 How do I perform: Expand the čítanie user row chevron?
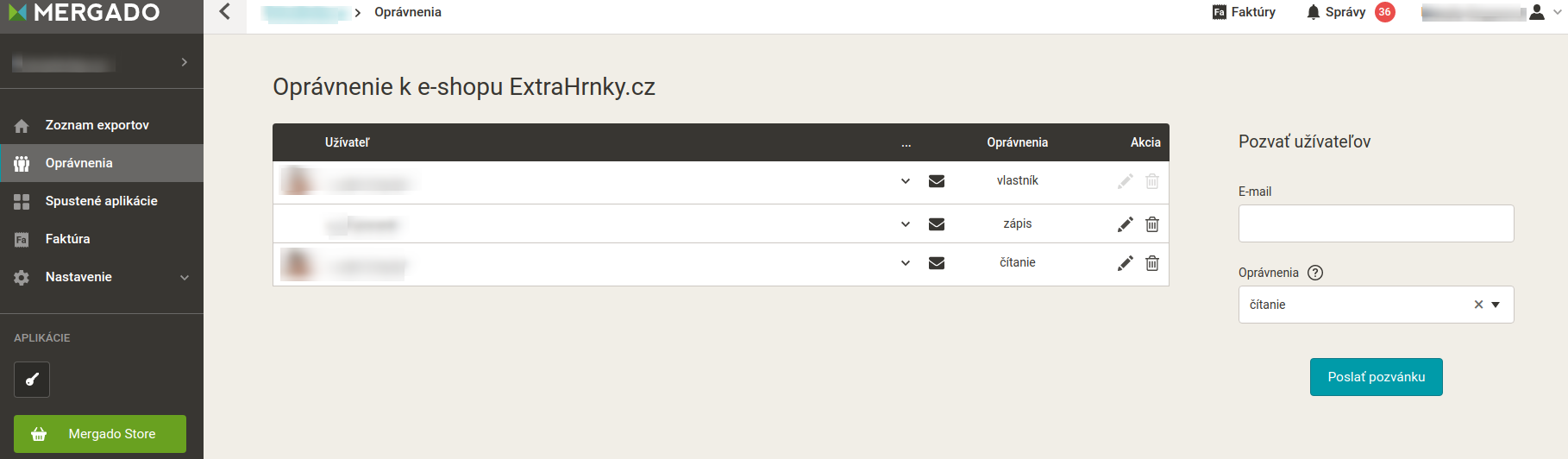[906, 263]
